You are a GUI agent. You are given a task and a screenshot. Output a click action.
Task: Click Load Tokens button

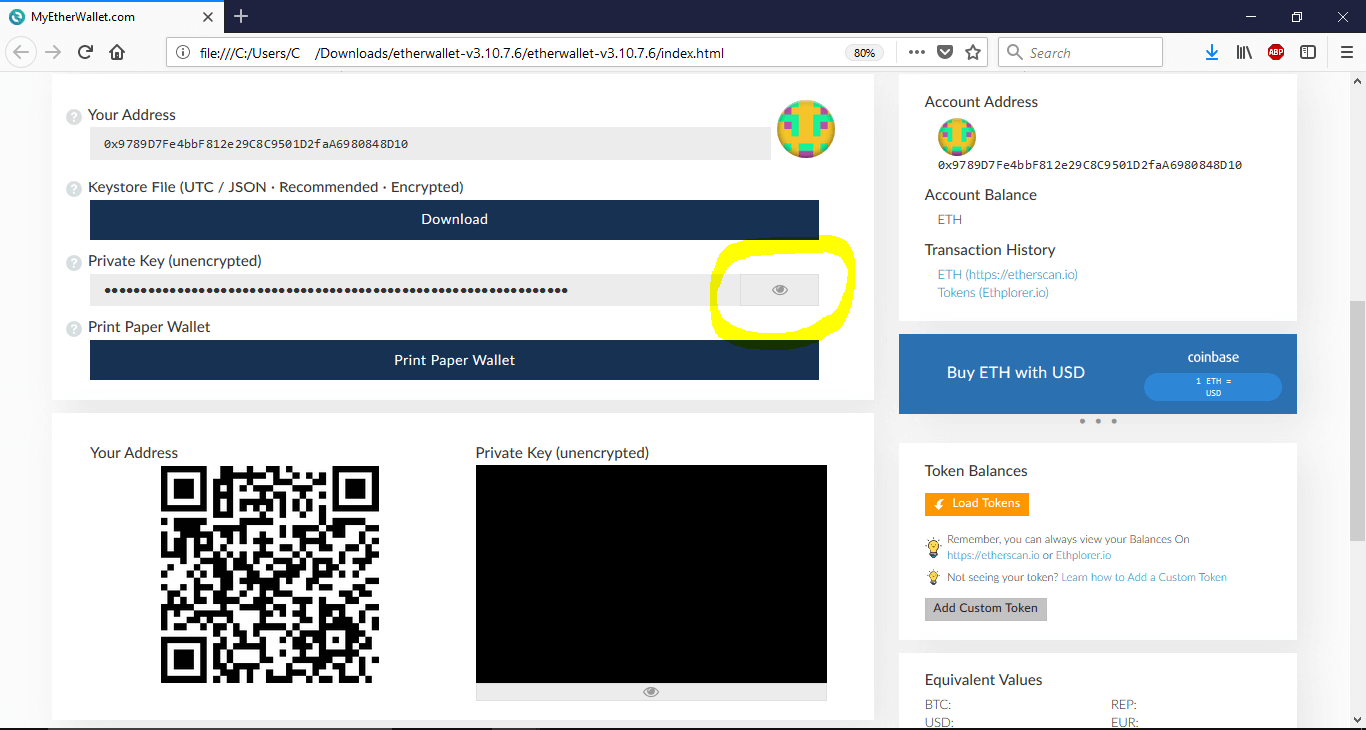click(x=977, y=504)
